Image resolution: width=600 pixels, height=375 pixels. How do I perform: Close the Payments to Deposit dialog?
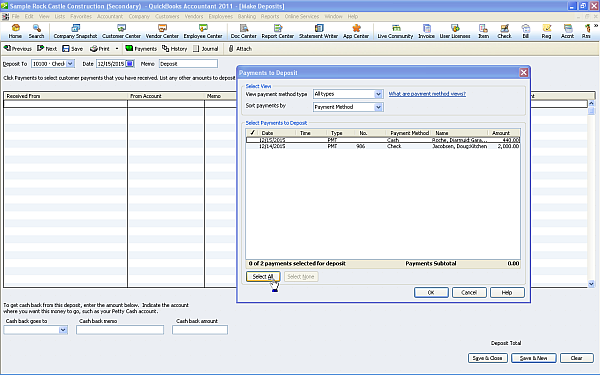523,73
